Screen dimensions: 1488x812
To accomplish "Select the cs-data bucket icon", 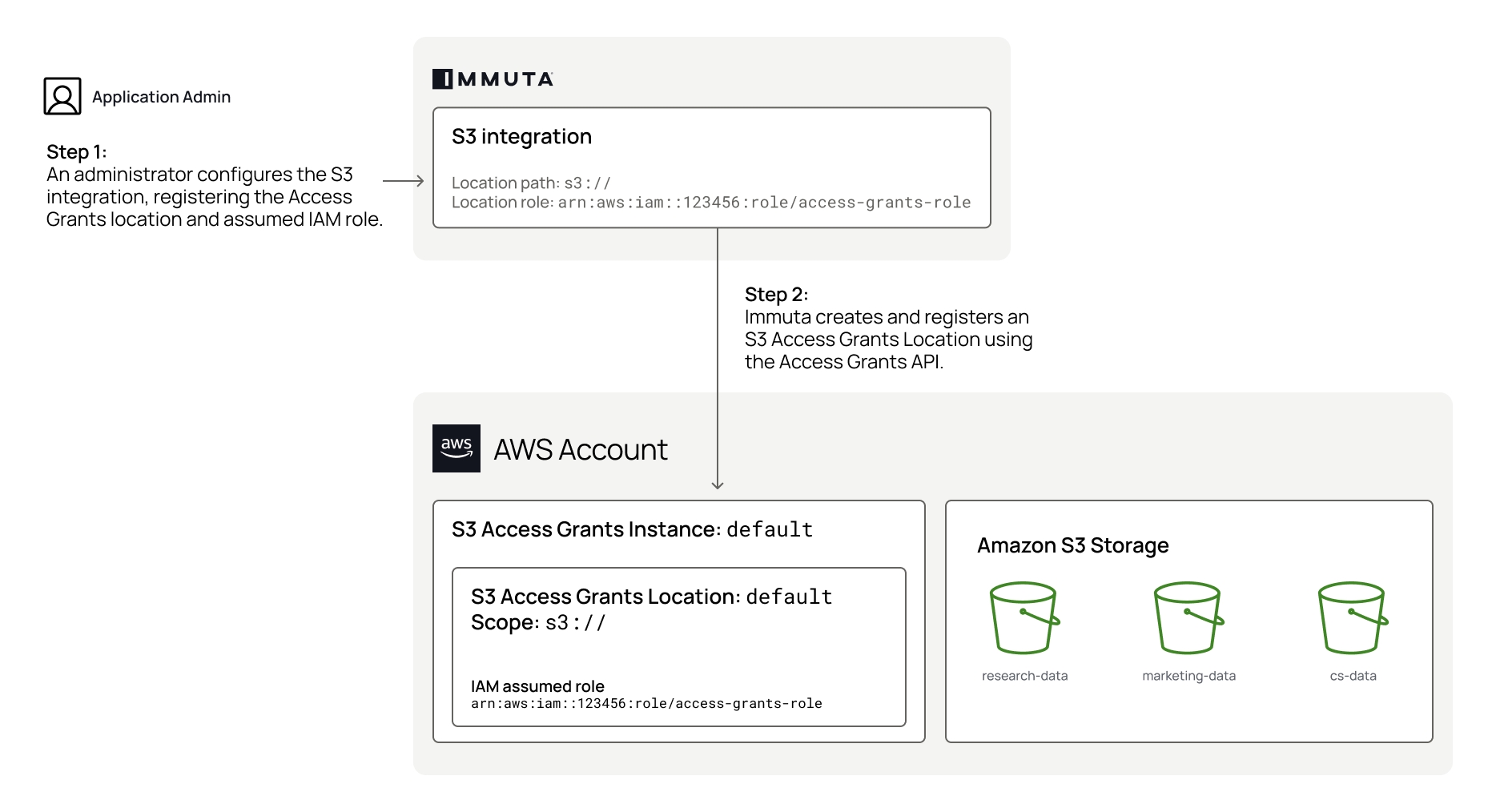I will (1353, 618).
